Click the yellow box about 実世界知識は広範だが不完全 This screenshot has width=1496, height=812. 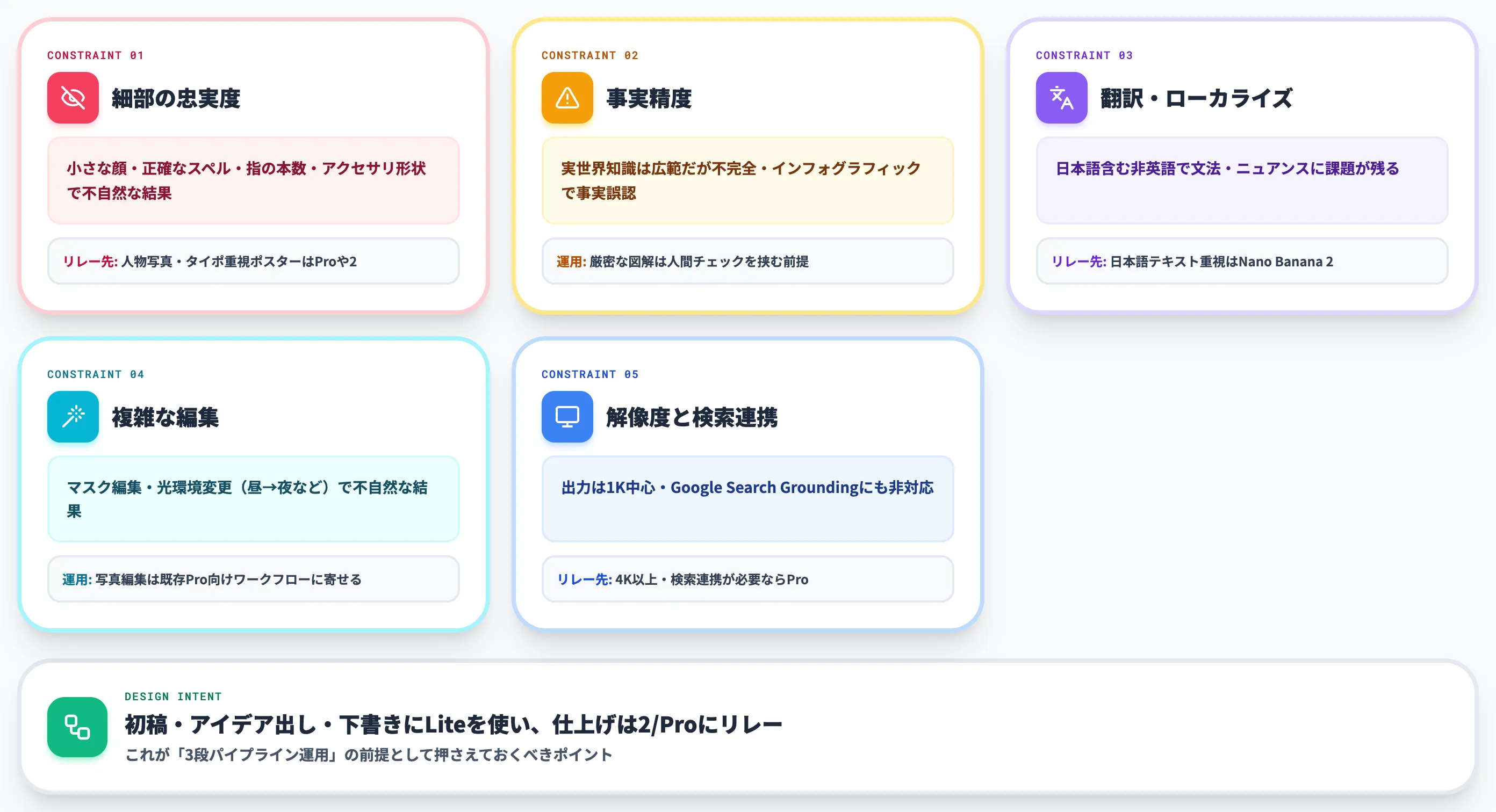pos(747,180)
